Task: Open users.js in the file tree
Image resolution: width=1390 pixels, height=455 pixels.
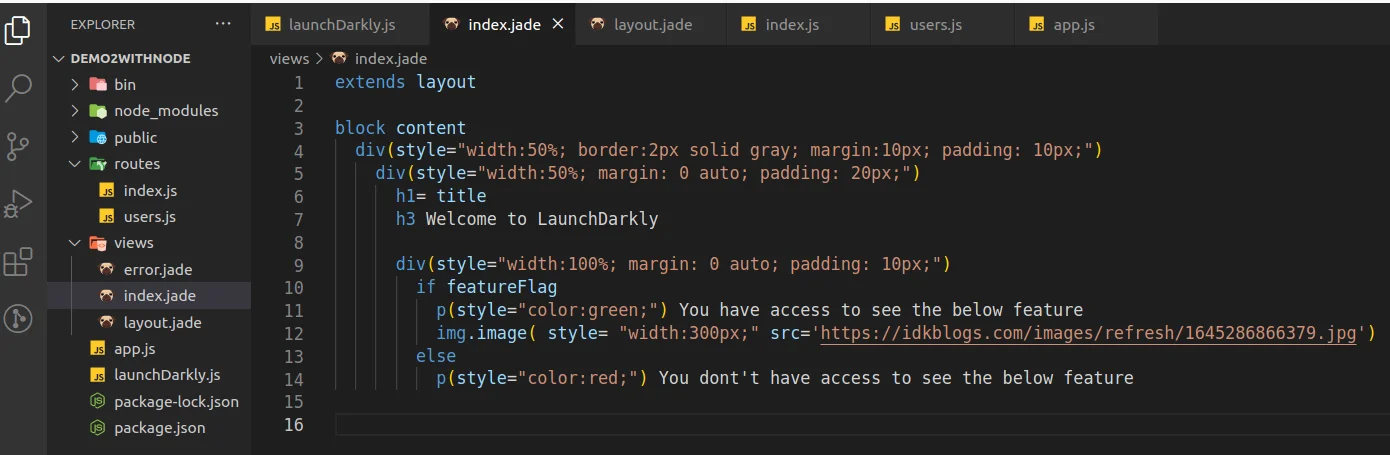Action: coord(150,217)
